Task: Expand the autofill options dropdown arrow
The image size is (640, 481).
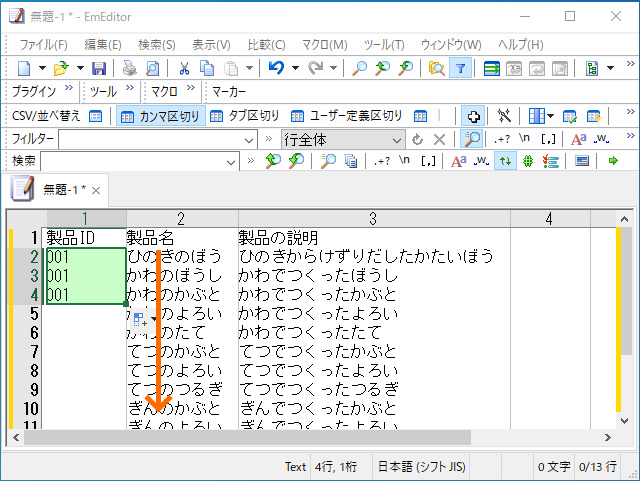Action: tap(153, 318)
